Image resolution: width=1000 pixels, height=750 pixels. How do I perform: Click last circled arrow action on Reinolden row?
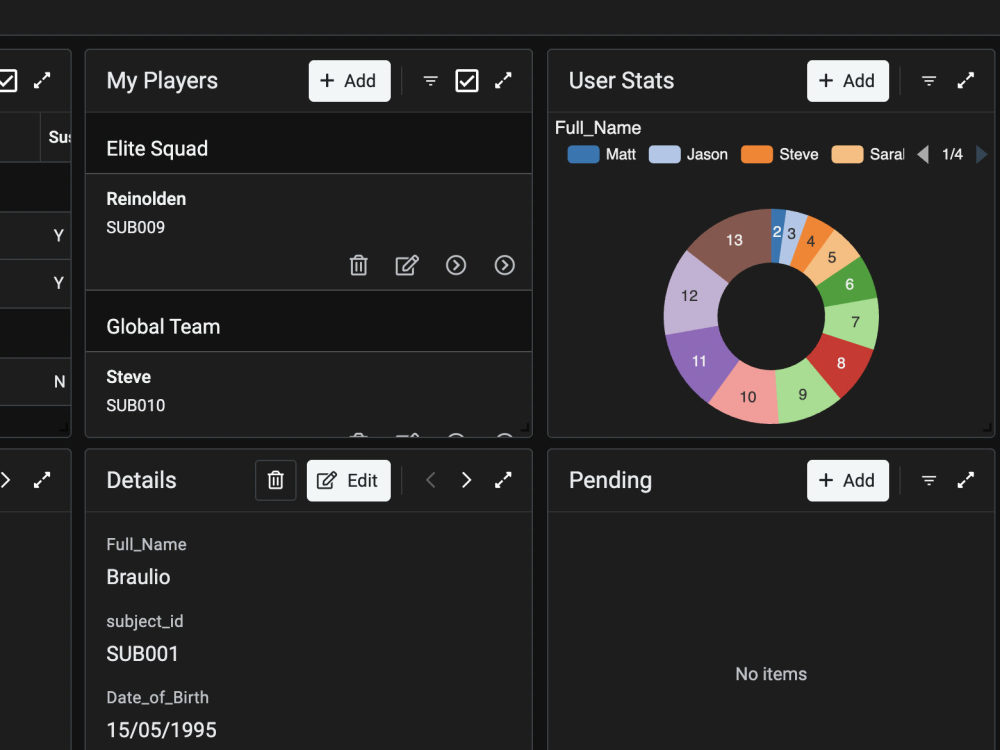(504, 265)
